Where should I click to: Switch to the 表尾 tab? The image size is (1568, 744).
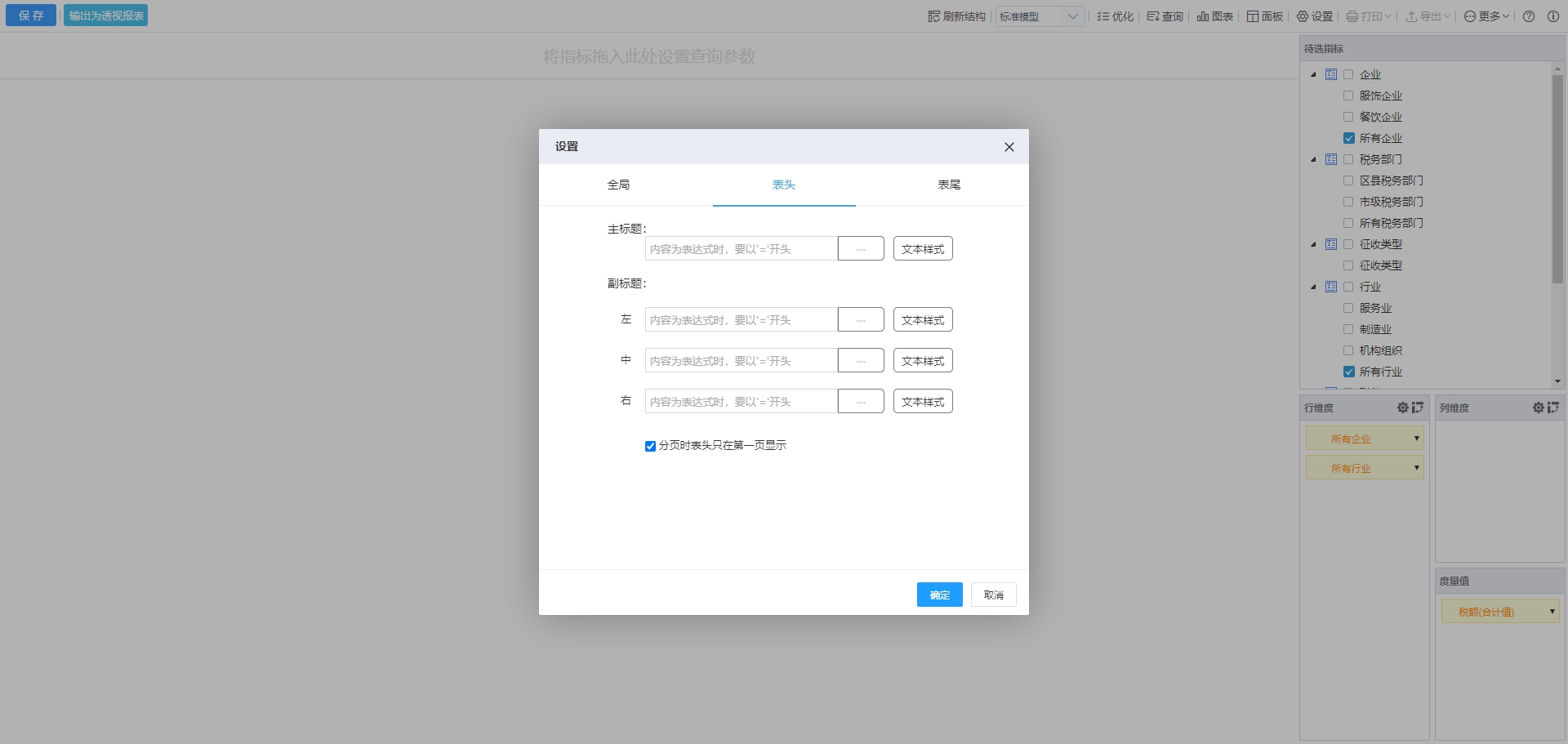click(x=949, y=185)
